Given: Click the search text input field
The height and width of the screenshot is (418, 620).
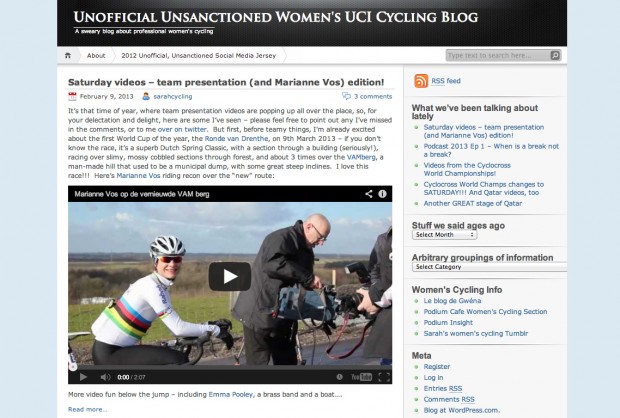Looking at the screenshot, I should pyautogui.click(x=498, y=55).
